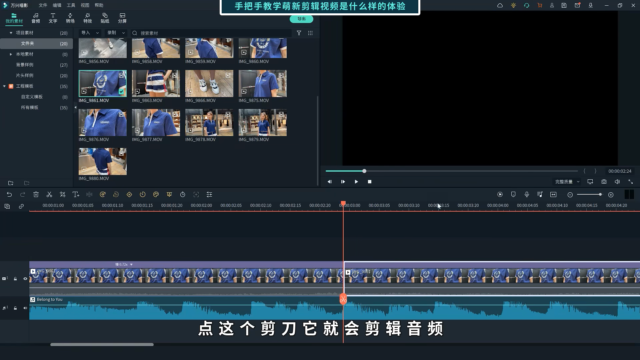The height and width of the screenshot is (360, 640).
Task: Collapse the 项目素材 tree node
Action: (x=11, y=33)
